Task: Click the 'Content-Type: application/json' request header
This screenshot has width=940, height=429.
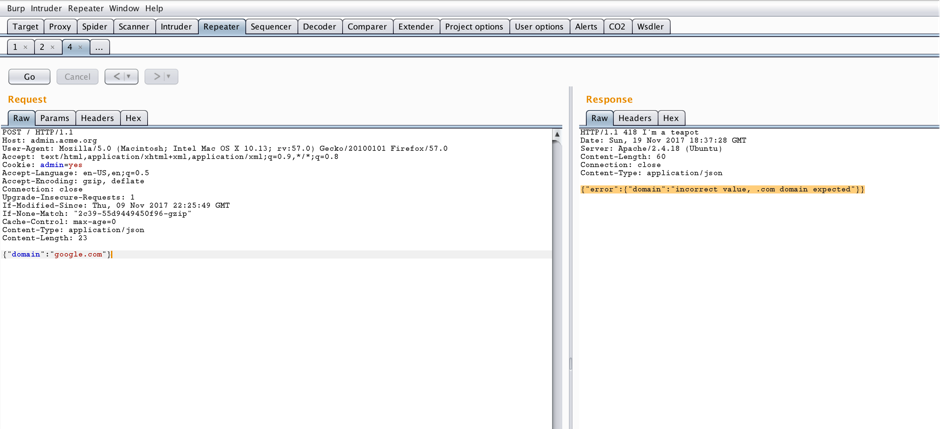Action: pos(73,229)
